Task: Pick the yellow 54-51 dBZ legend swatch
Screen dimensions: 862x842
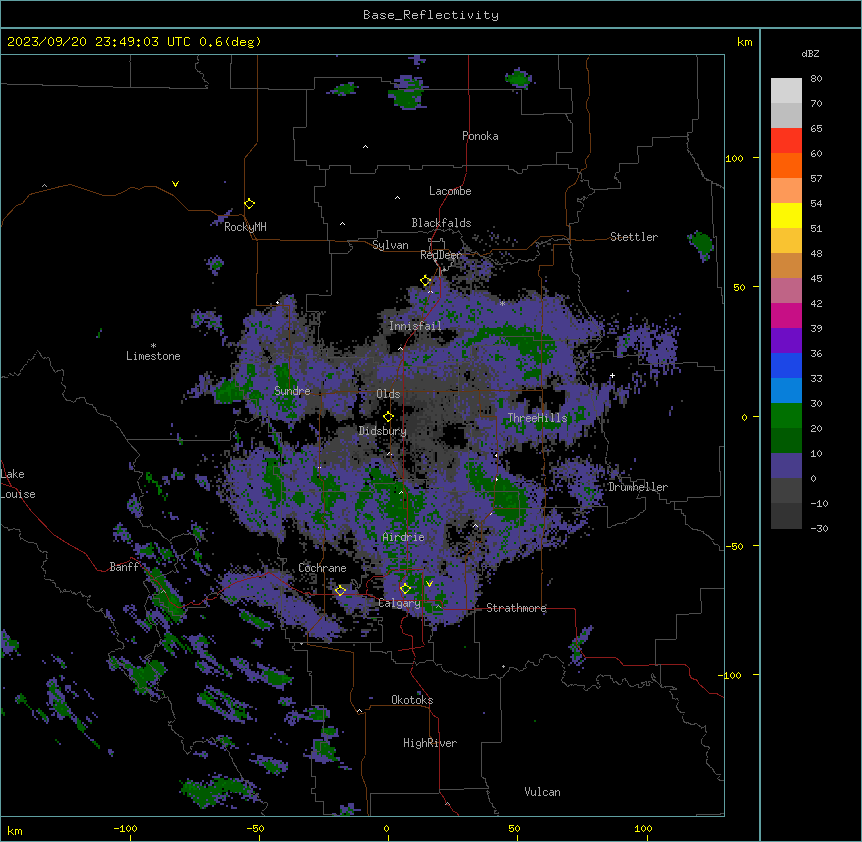Action: click(x=786, y=216)
